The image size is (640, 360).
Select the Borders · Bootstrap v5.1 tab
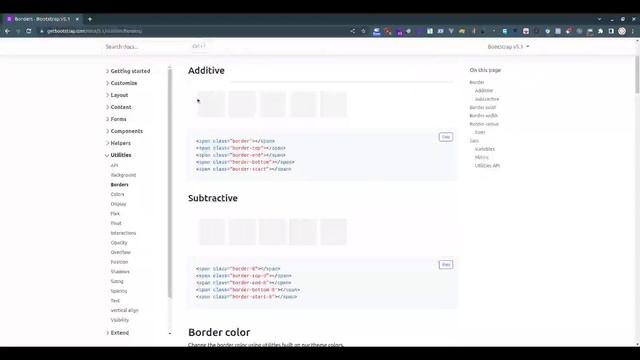click(x=42, y=19)
